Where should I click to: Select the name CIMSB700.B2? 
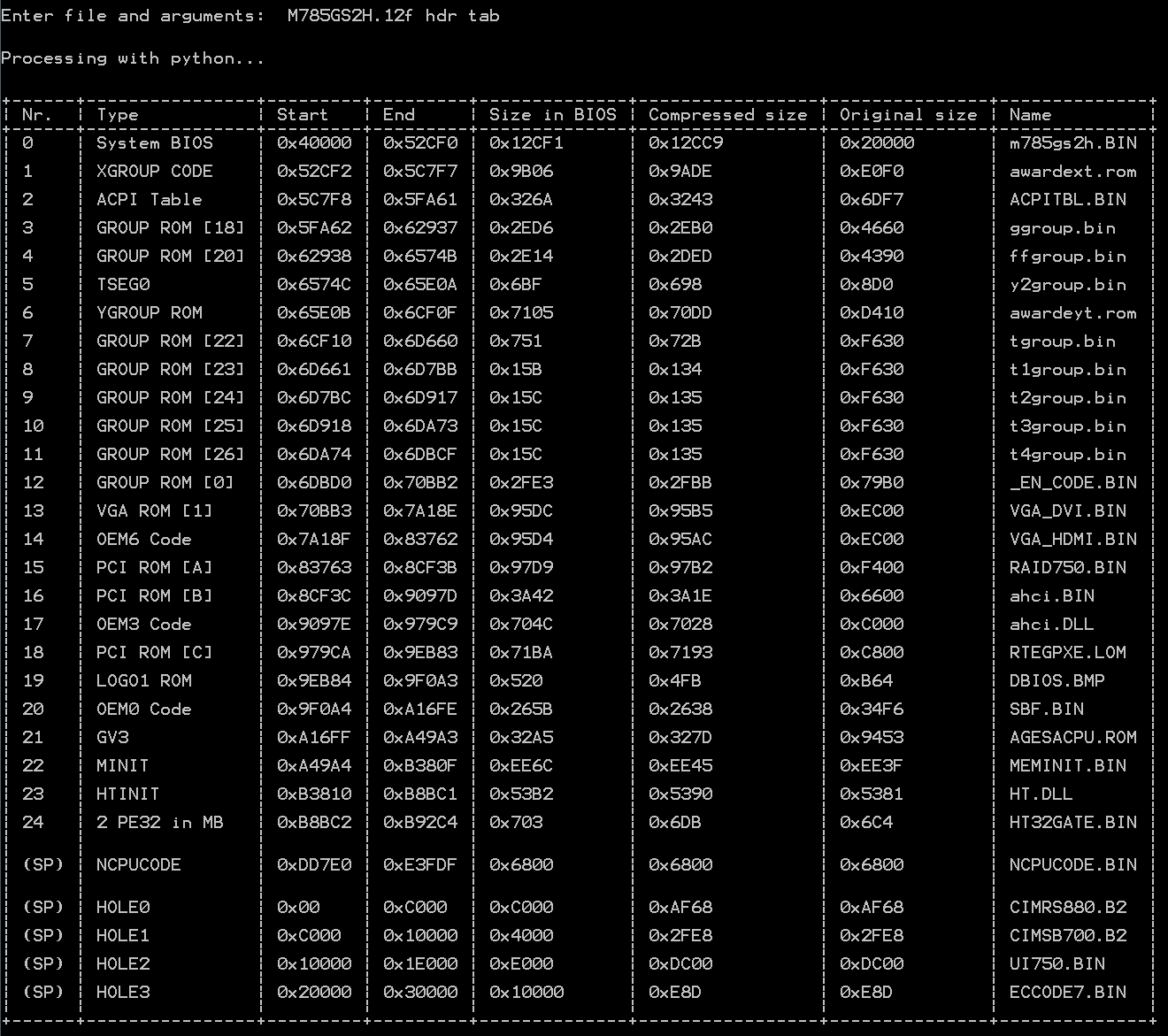click(1067, 935)
